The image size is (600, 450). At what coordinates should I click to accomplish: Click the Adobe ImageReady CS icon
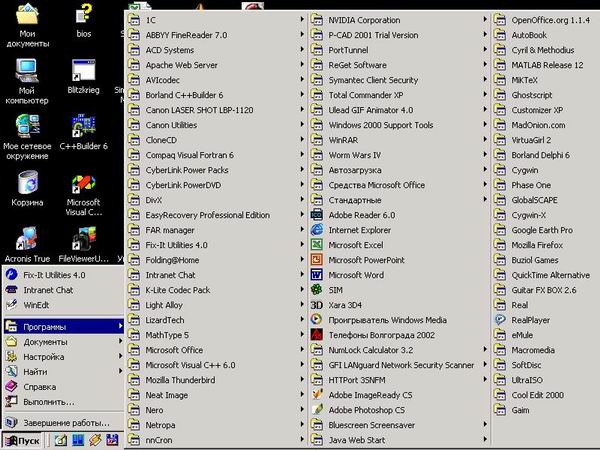316,395
